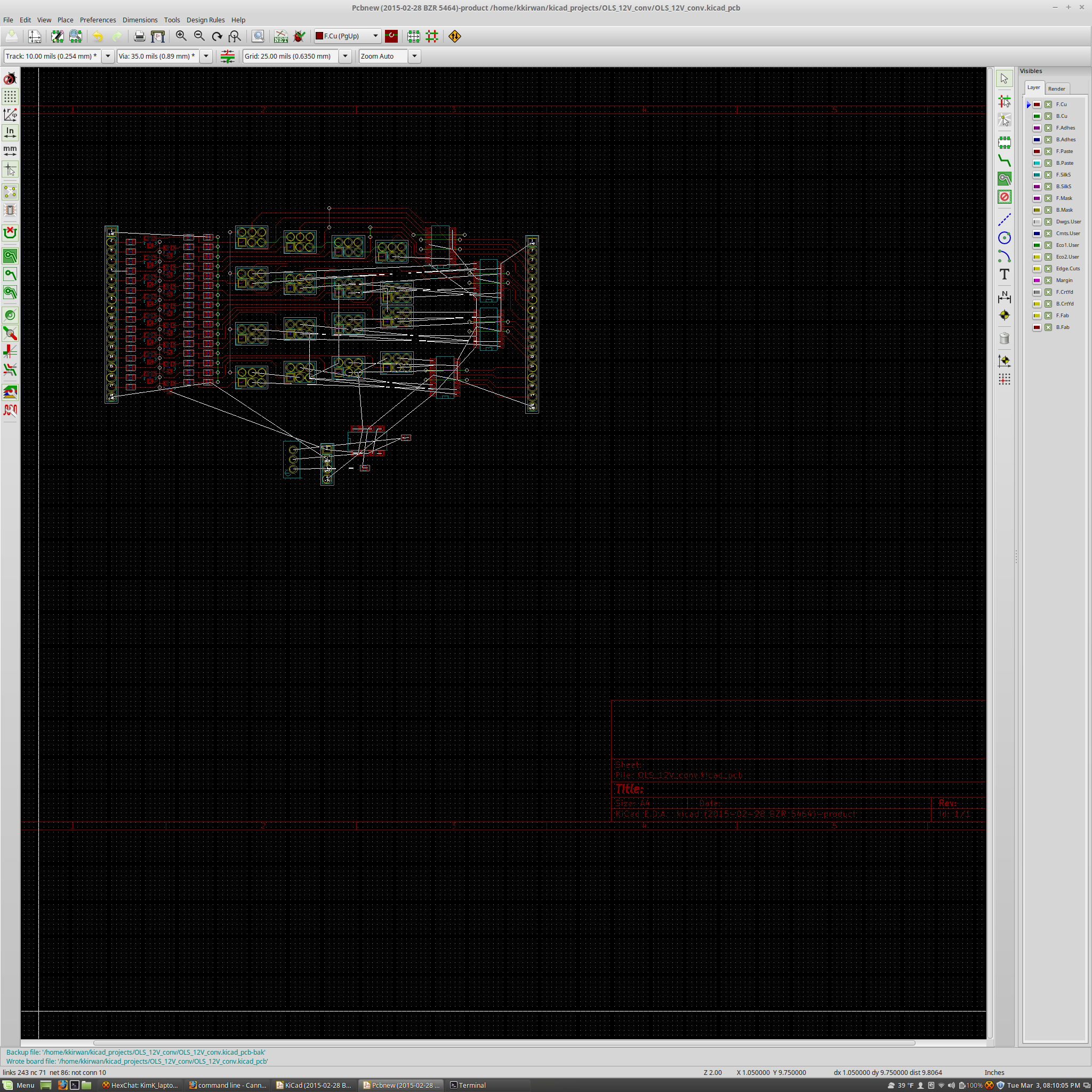Image resolution: width=1092 pixels, height=1092 pixels.
Task: Click the Track width combo field
Action: tap(52, 57)
